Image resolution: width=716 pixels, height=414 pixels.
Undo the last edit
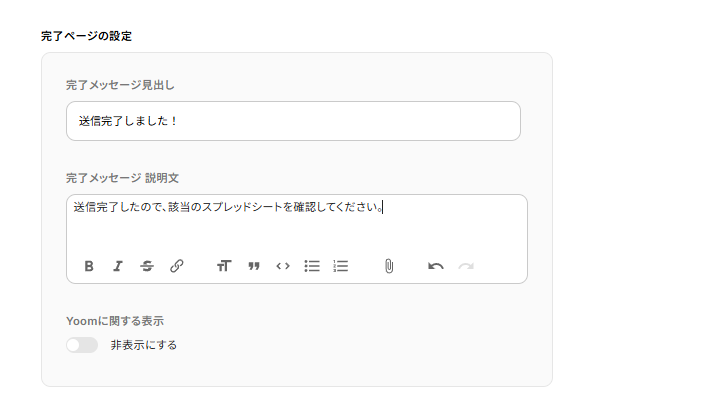tap(436, 266)
